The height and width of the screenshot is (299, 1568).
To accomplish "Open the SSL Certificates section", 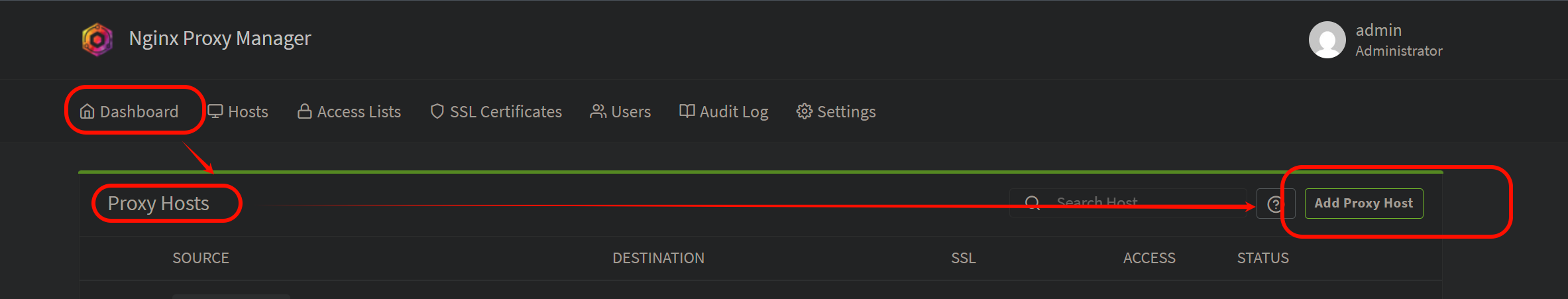I will coord(496,111).
